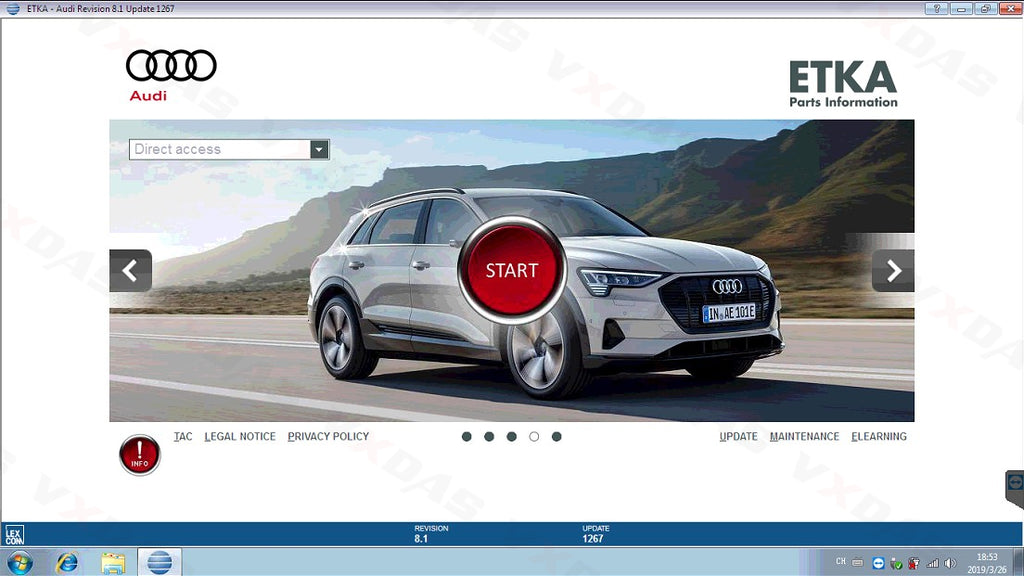
Task: Open the TAC link
Action: tap(183, 437)
